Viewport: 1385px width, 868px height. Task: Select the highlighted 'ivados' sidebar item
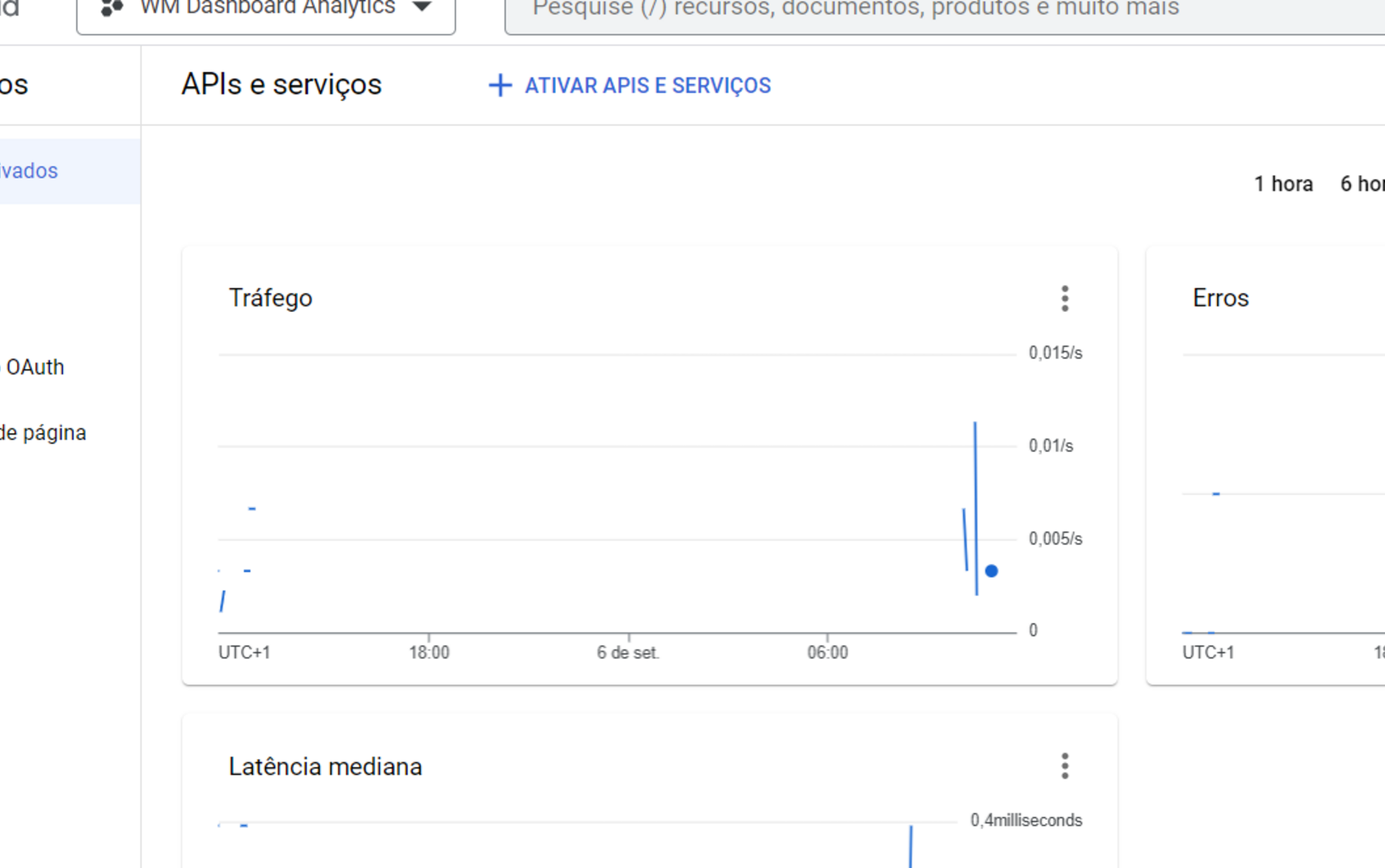(30, 171)
